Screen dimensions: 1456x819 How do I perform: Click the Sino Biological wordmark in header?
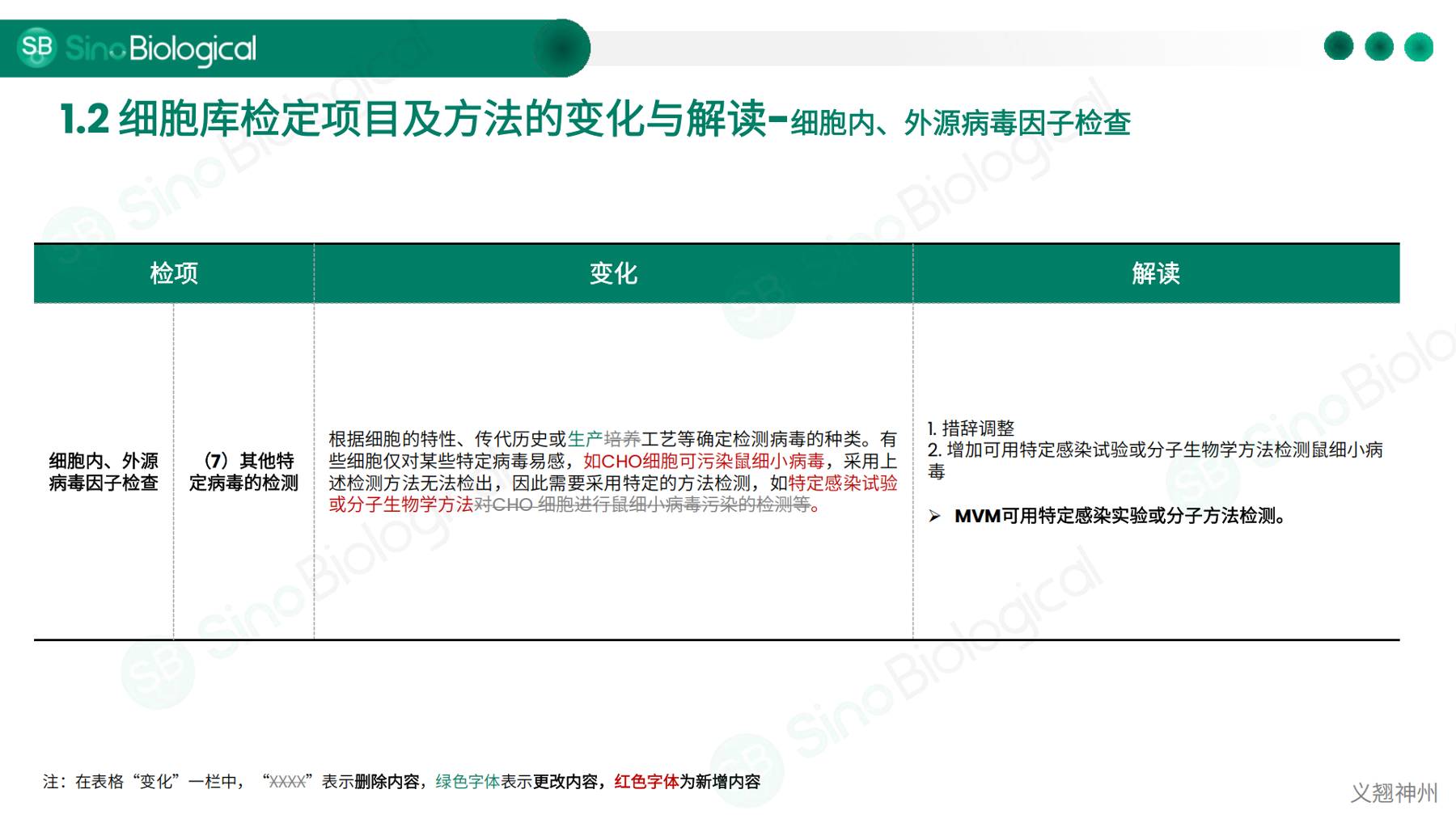160,49
